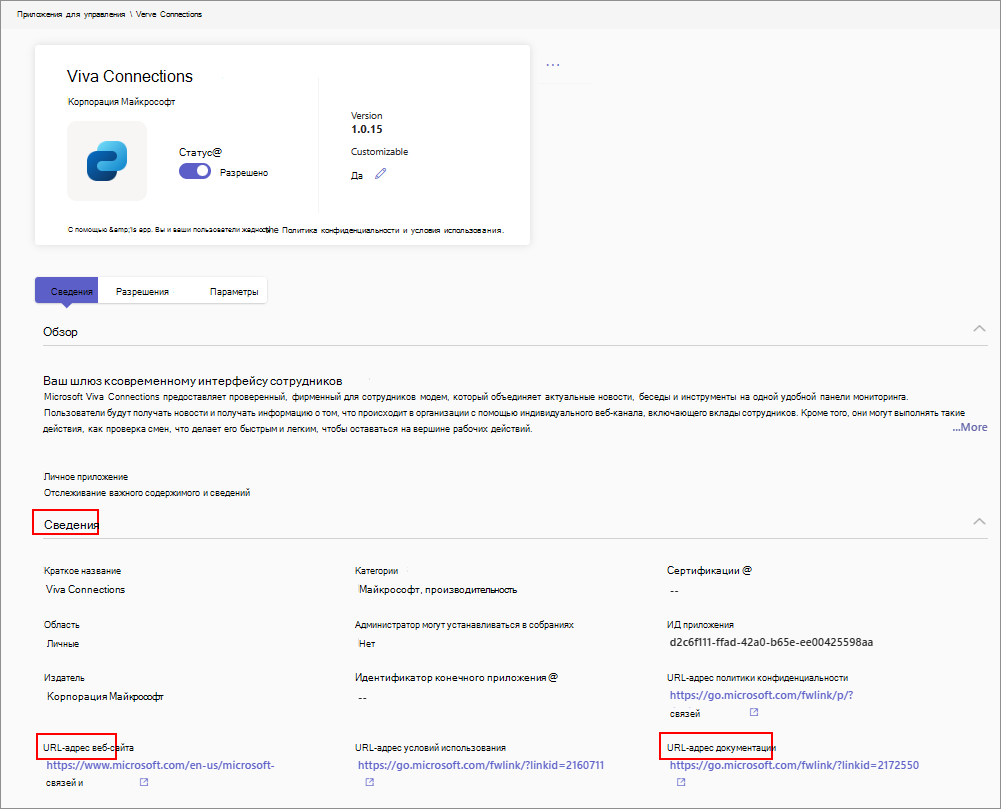
Task: Open the www.microsoft.com website link
Action: pos(160,765)
